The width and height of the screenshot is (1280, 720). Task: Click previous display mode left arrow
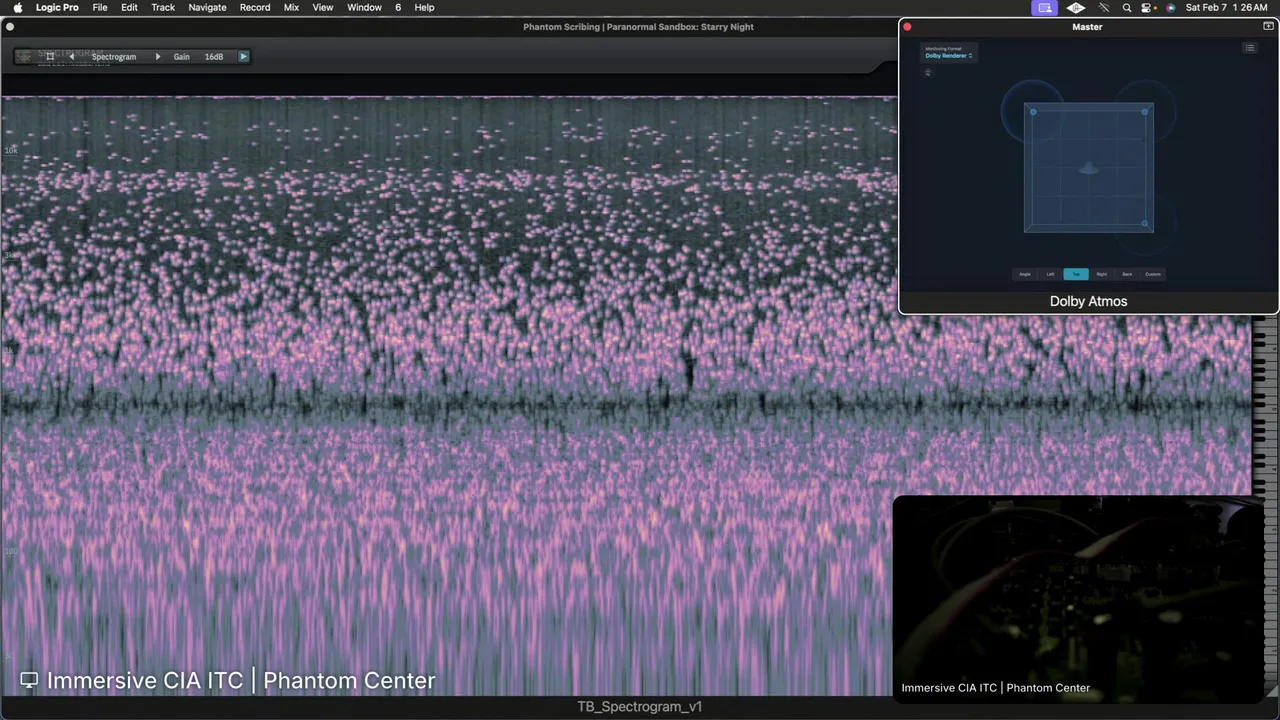pos(71,57)
